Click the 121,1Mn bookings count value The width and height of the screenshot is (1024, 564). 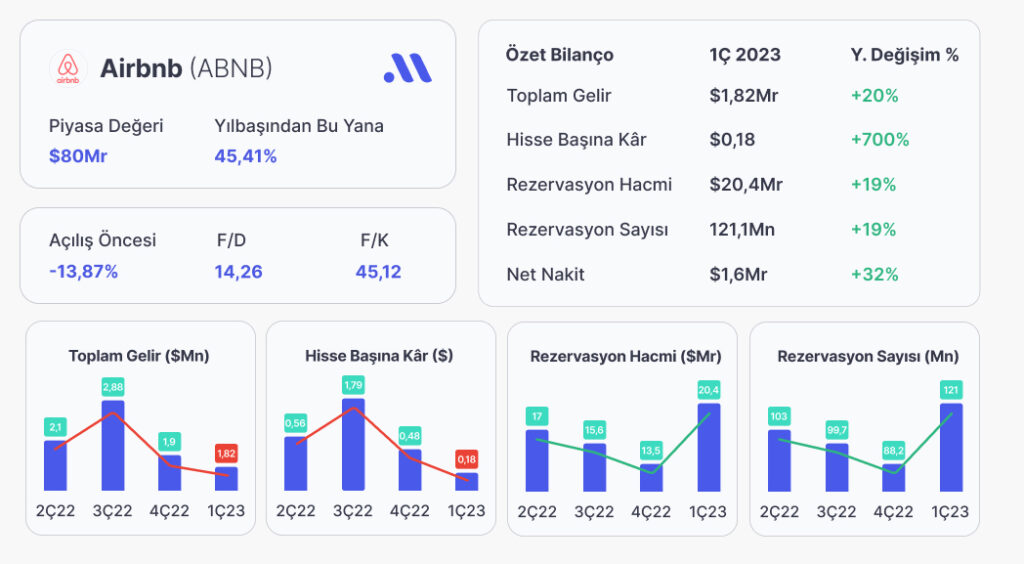click(x=742, y=230)
